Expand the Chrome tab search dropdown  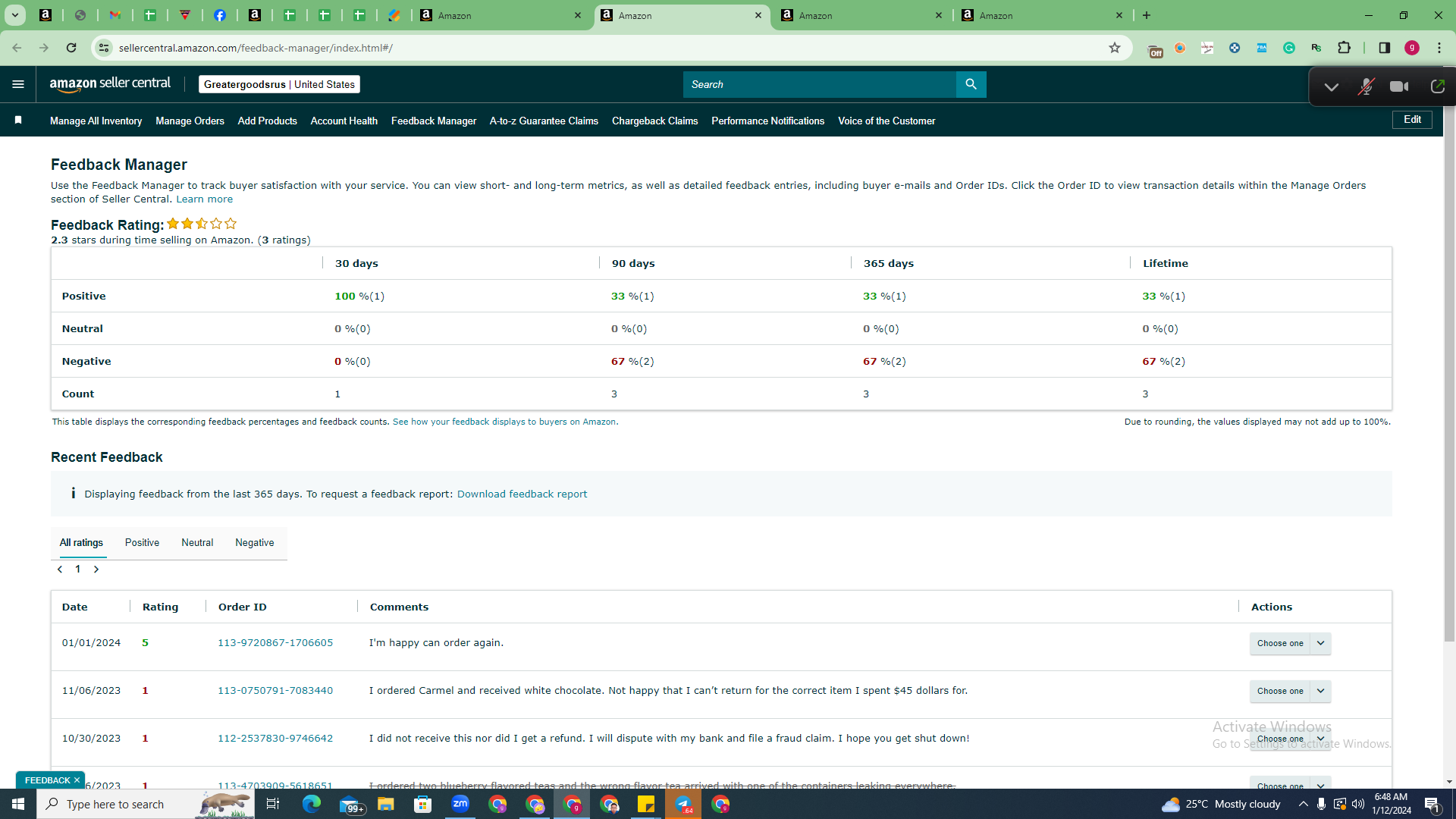[x=14, y=15]
